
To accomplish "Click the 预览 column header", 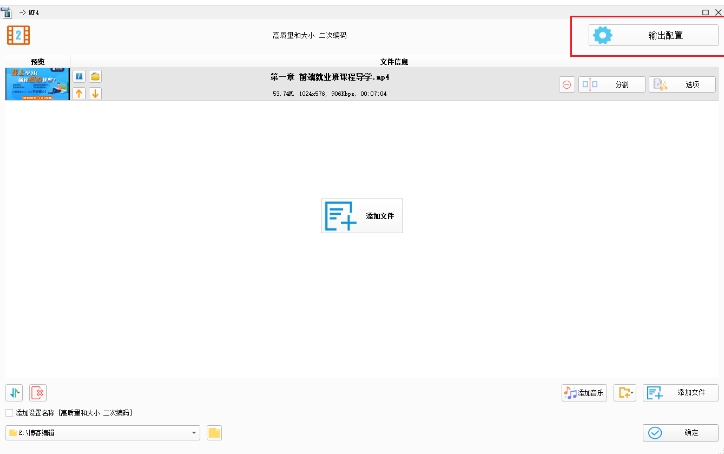I will (x=37, y=61).
